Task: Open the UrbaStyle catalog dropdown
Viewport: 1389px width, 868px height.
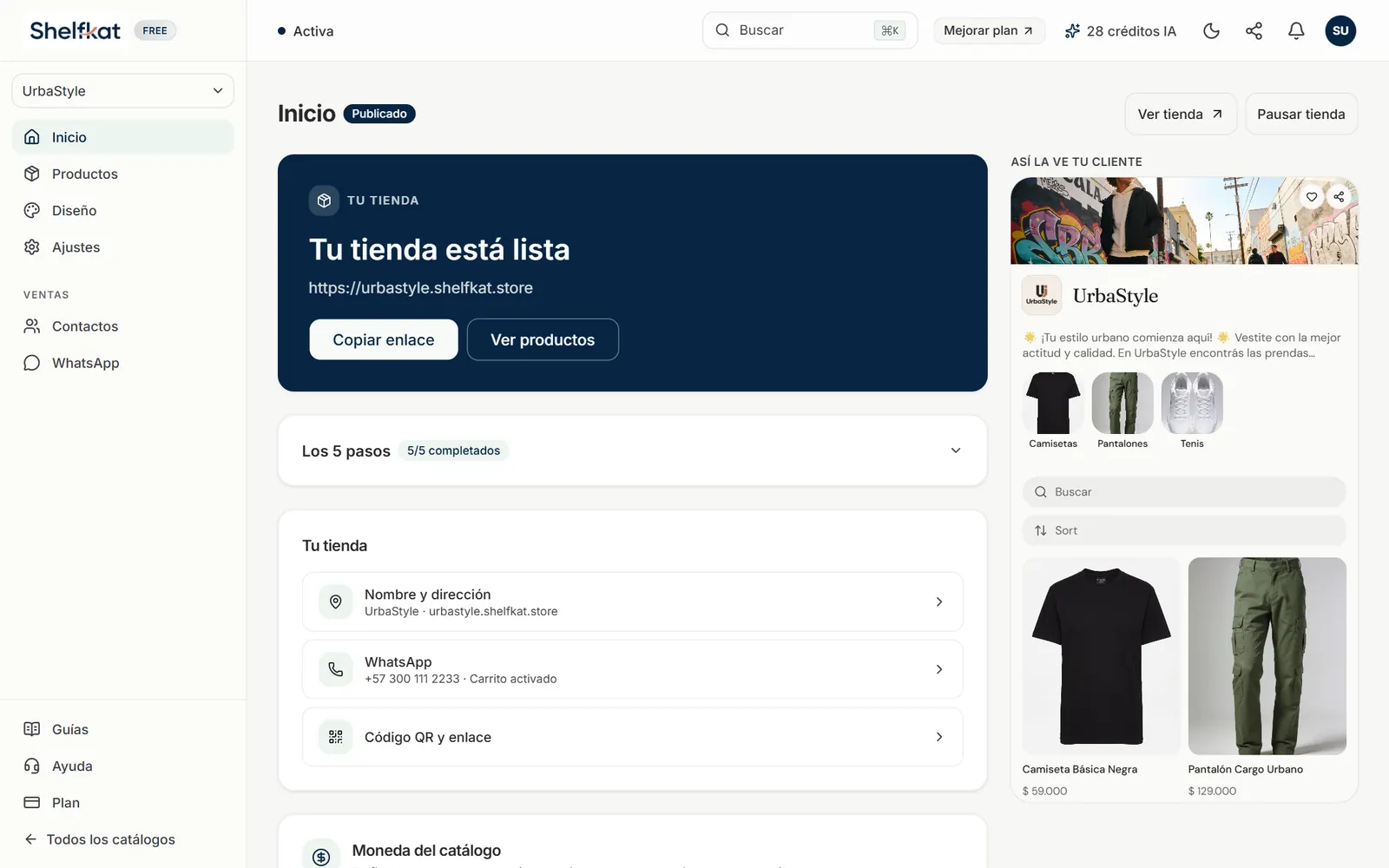Action: (x=122, y=91)
